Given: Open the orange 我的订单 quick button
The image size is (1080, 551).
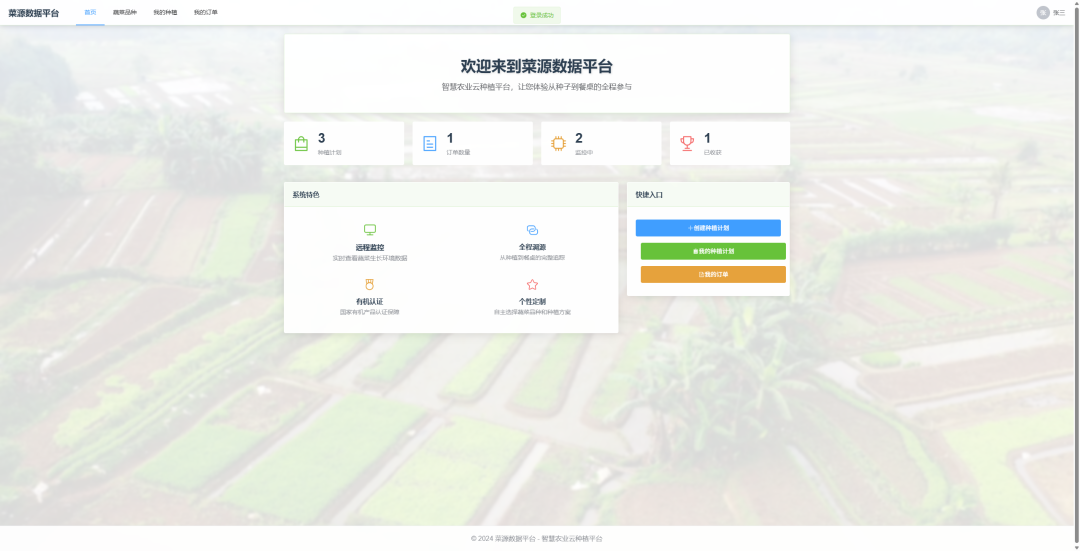Looking at the screenshot, I should tap(713, 275).
